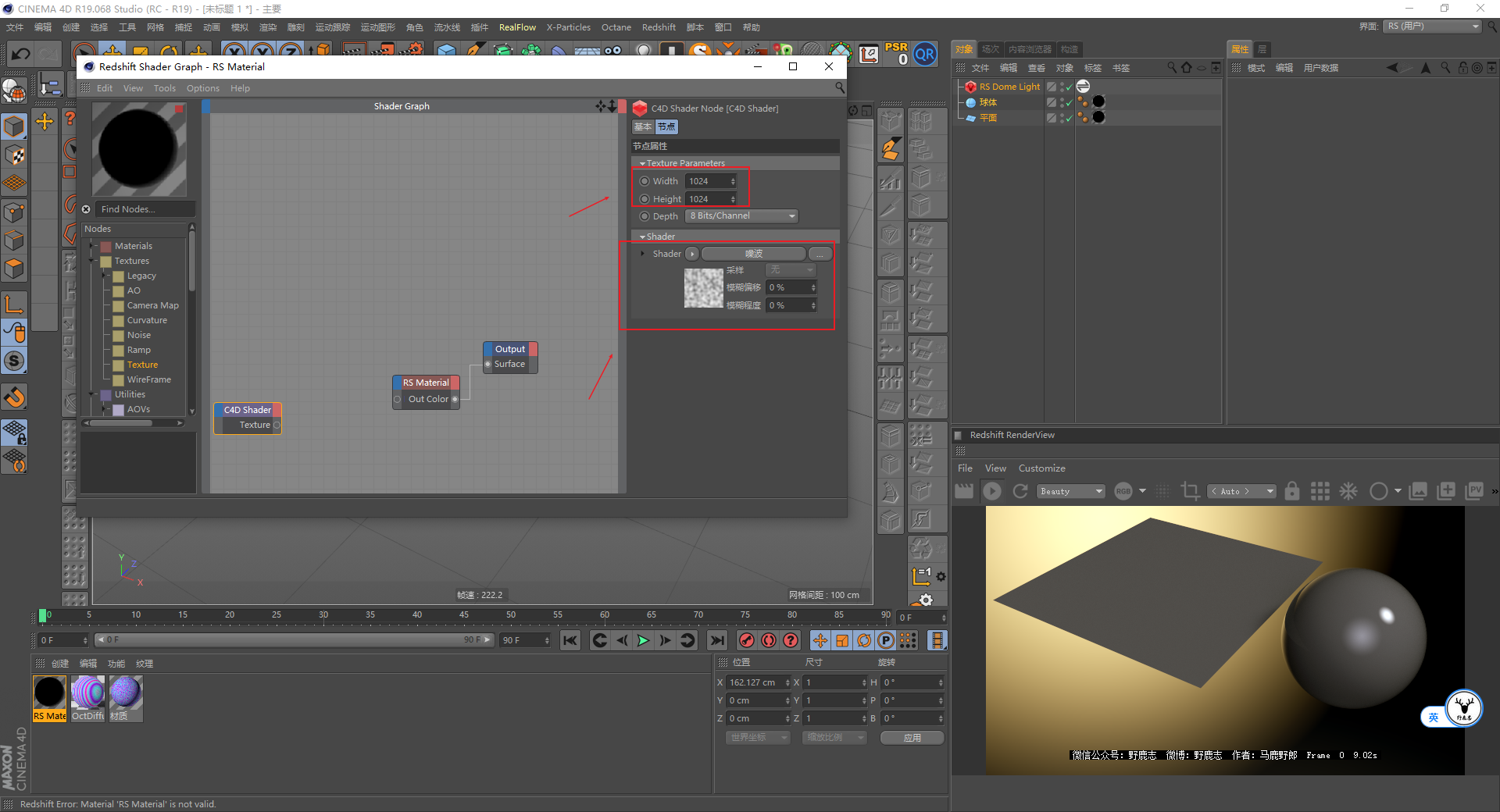The image size is (1500, 812).
Task: Click the noise shader preview thumbnail
Action: coord(704,288)
